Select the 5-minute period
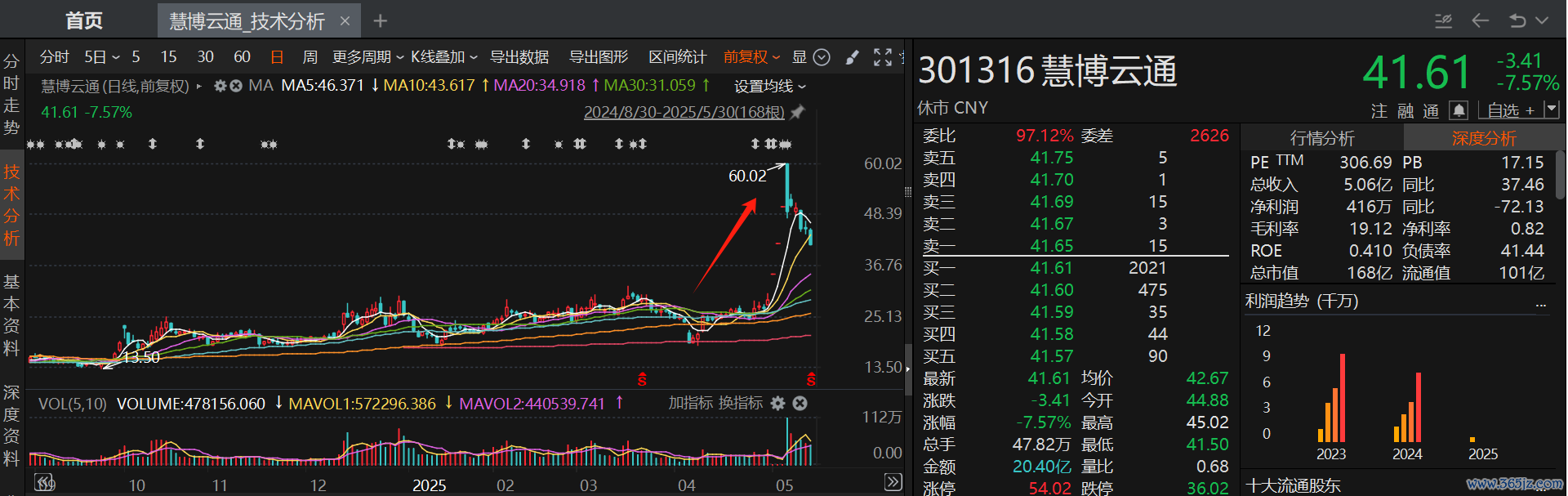 click(136, 57)
